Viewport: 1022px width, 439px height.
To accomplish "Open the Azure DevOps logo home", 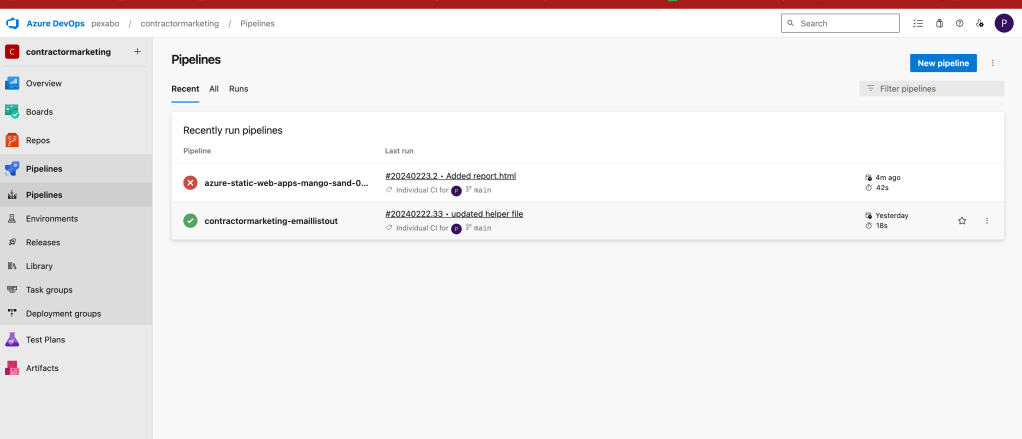I will pyautogui.click(x=12, y=23).
